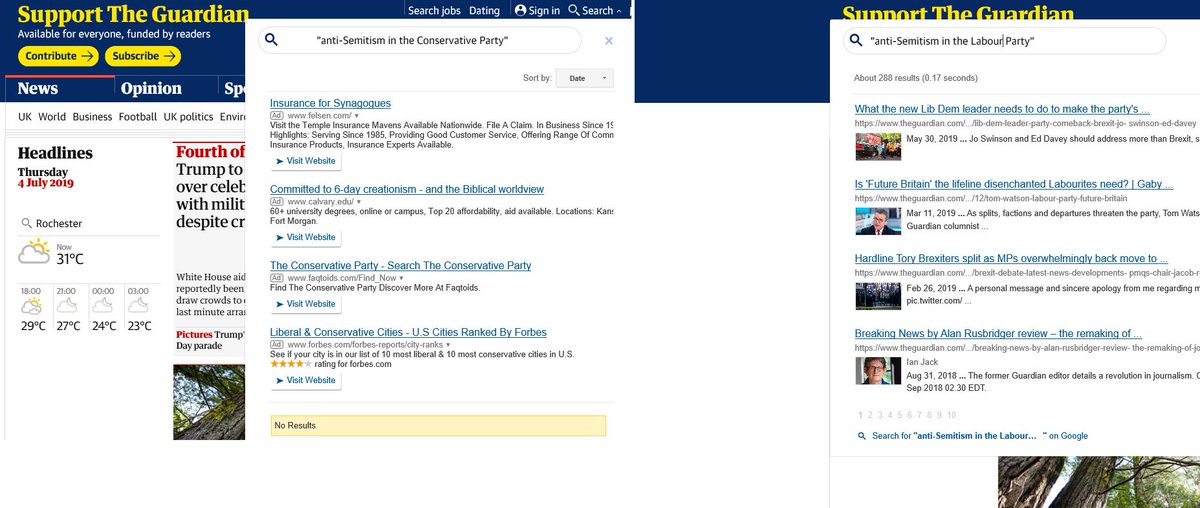Click the yellow Contribute button
The image size is (1200, 508).
[x=60, y=56]
